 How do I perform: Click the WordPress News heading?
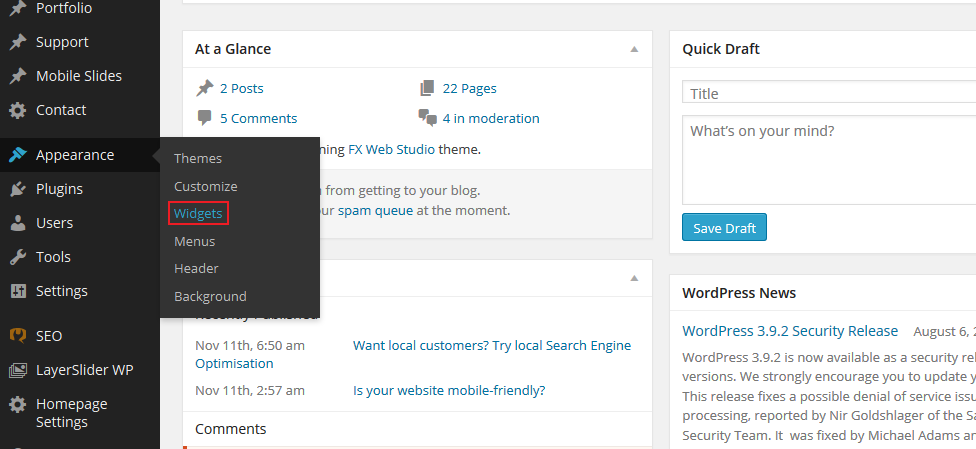coord(739,293)
